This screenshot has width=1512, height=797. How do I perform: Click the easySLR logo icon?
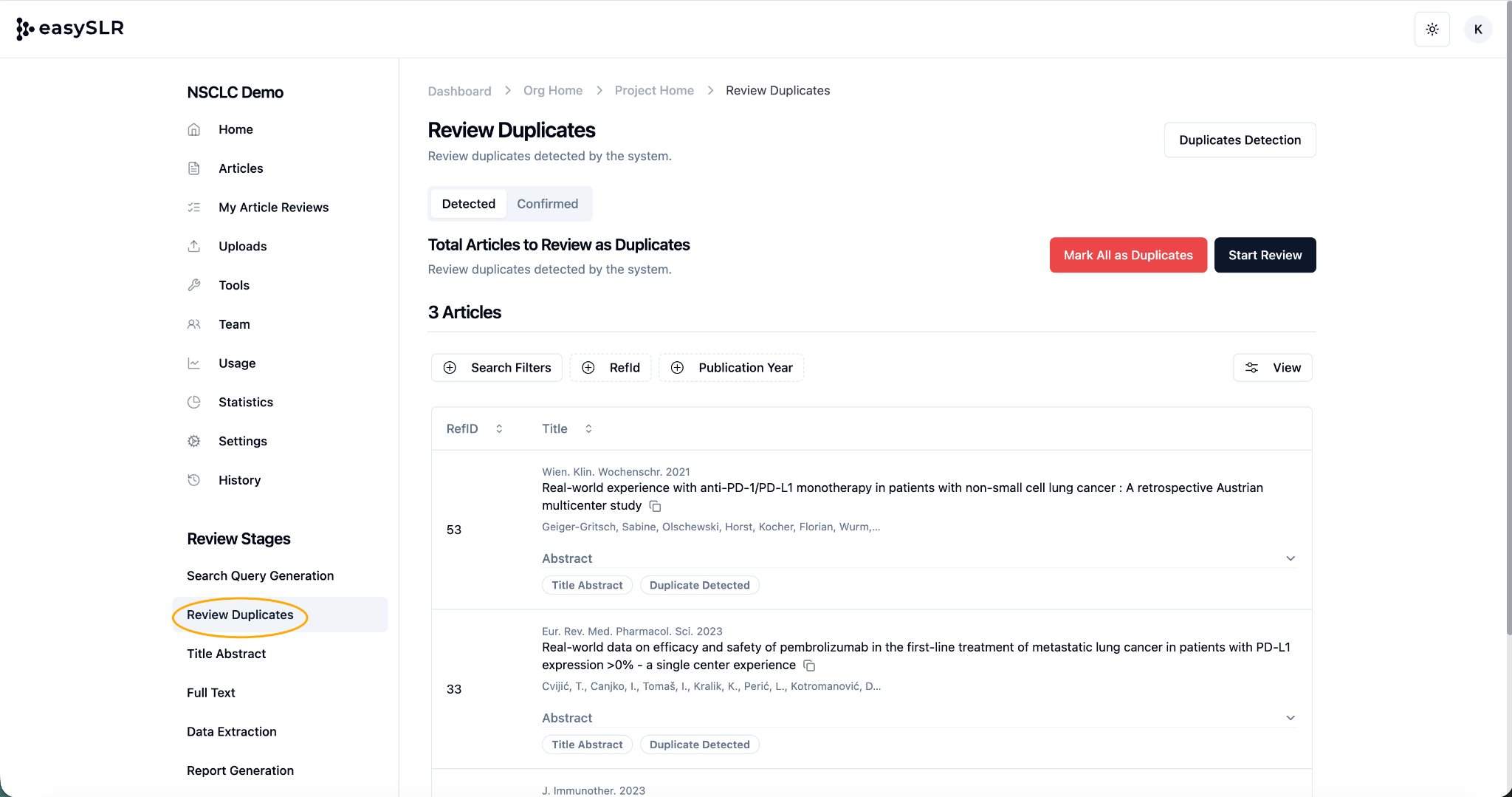click(25, 29)
